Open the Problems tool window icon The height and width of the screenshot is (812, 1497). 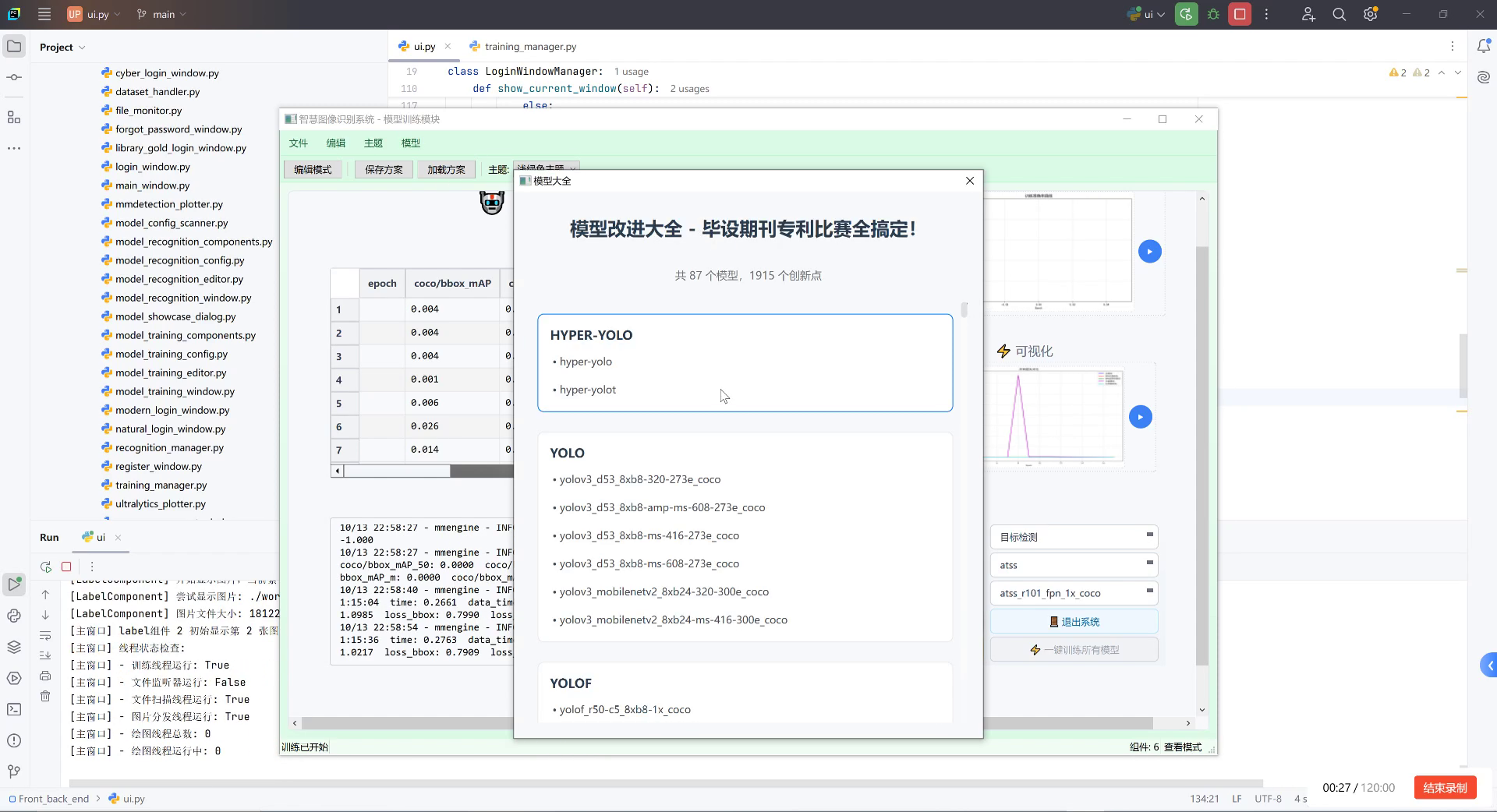[14, 740]
